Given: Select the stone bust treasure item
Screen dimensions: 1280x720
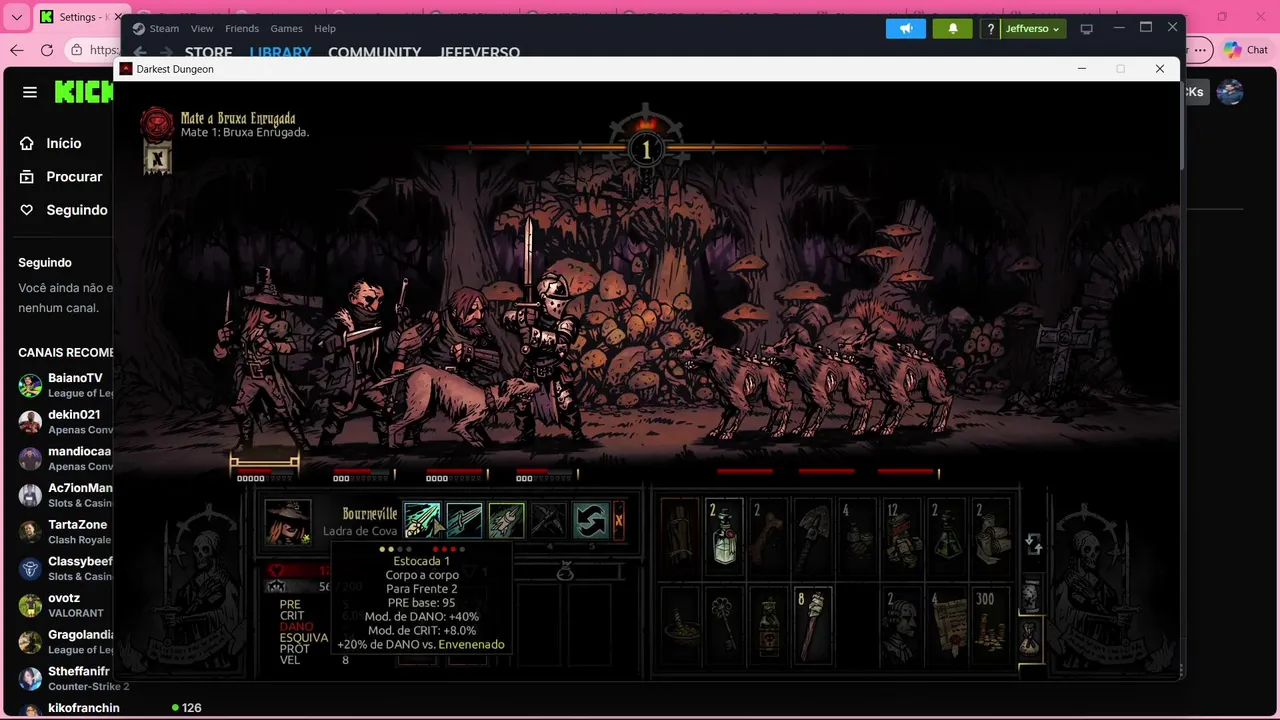Looking at the screenshot, I should 902,626.
